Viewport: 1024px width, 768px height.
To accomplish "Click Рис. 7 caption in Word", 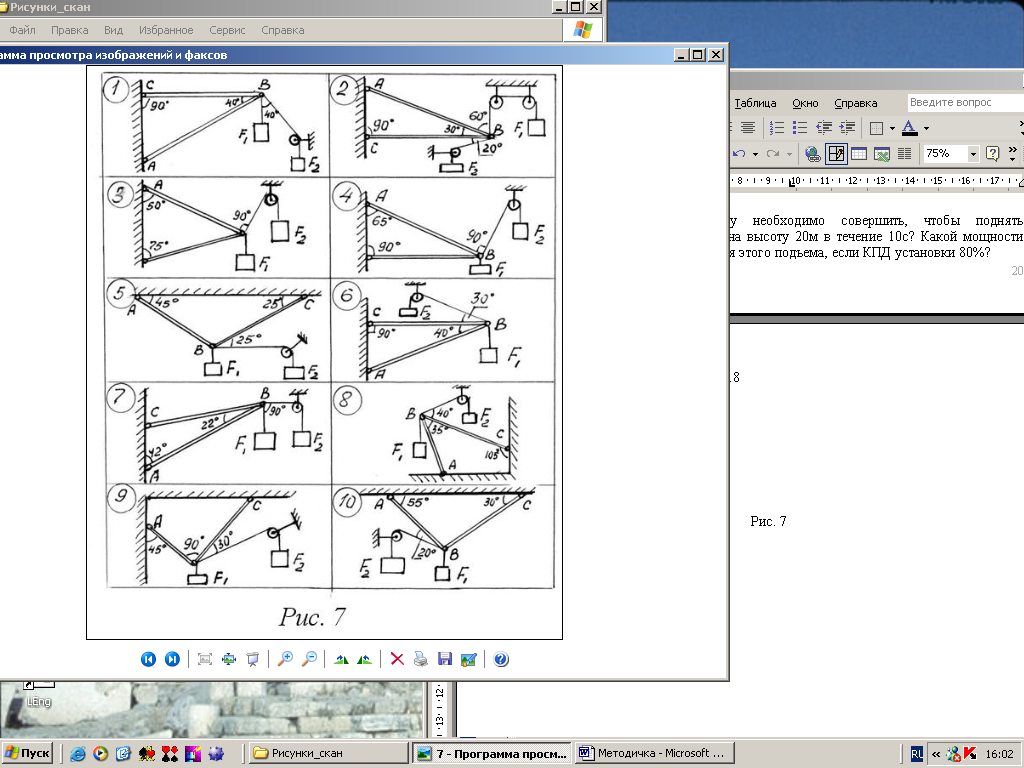I will [x=768, y=521].
